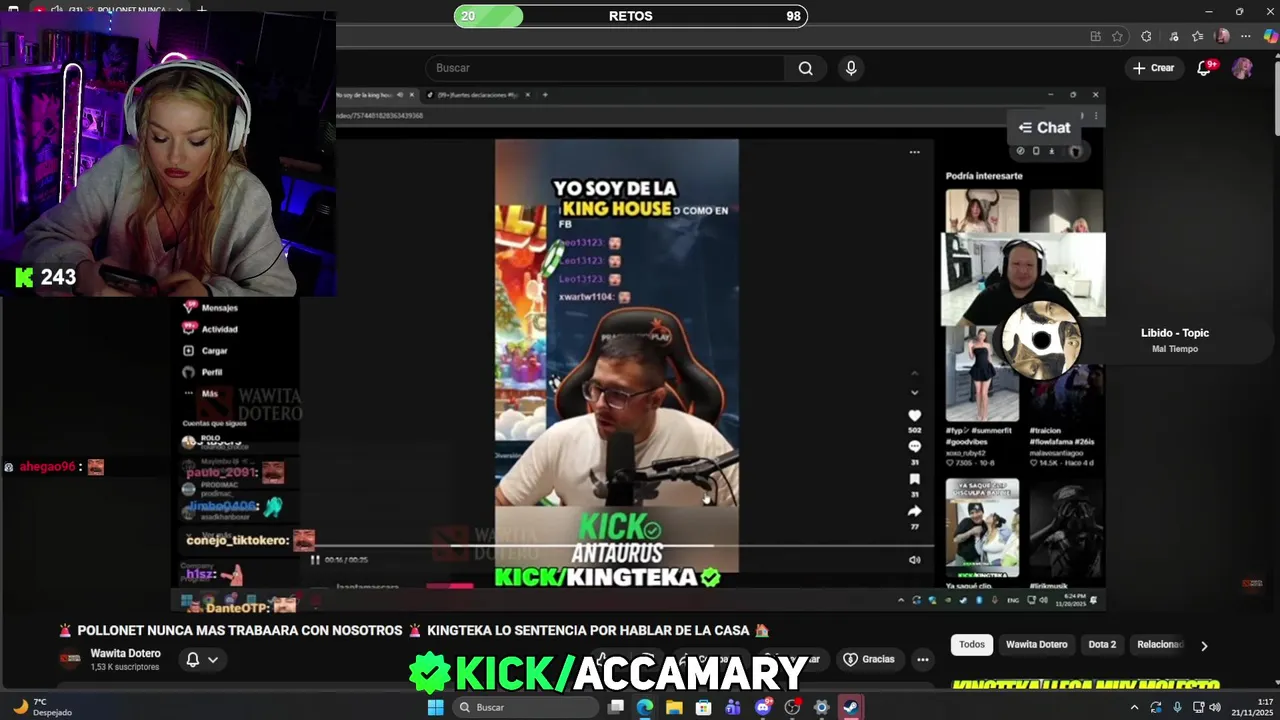This screenshot has height=720, width=1280.
Task: Select the Dota 2 filter chip
Action: [1102, 645]
